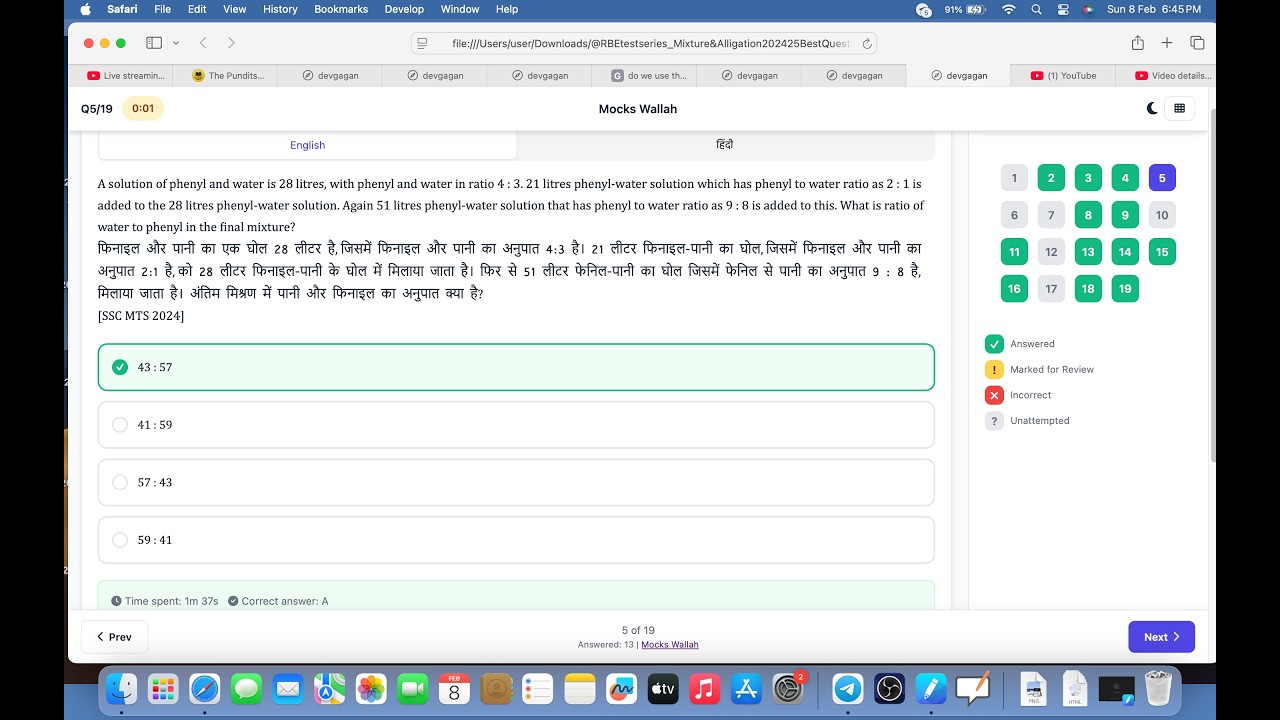Toggle the Safari sidebar icon
Viewport: 1280px width, 720px height.
click(154, 43)
